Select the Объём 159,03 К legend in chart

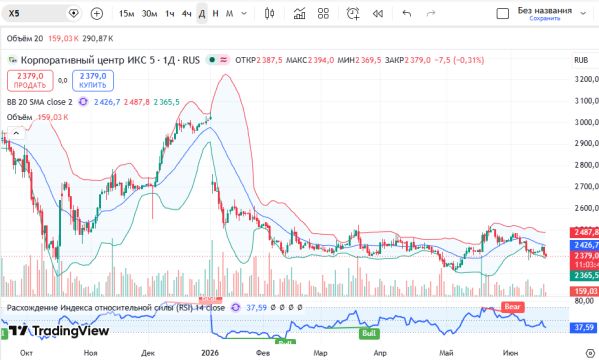tap(37, 117)
